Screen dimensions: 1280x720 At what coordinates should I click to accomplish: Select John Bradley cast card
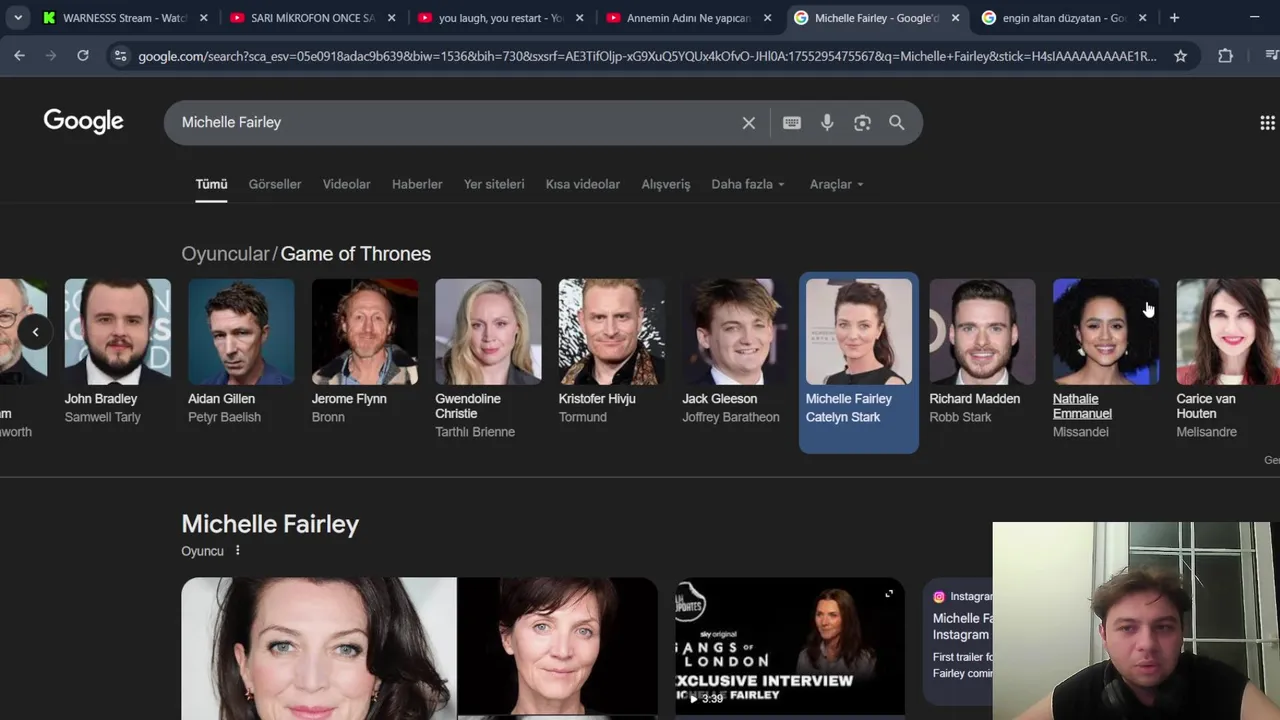click(117, 352)
